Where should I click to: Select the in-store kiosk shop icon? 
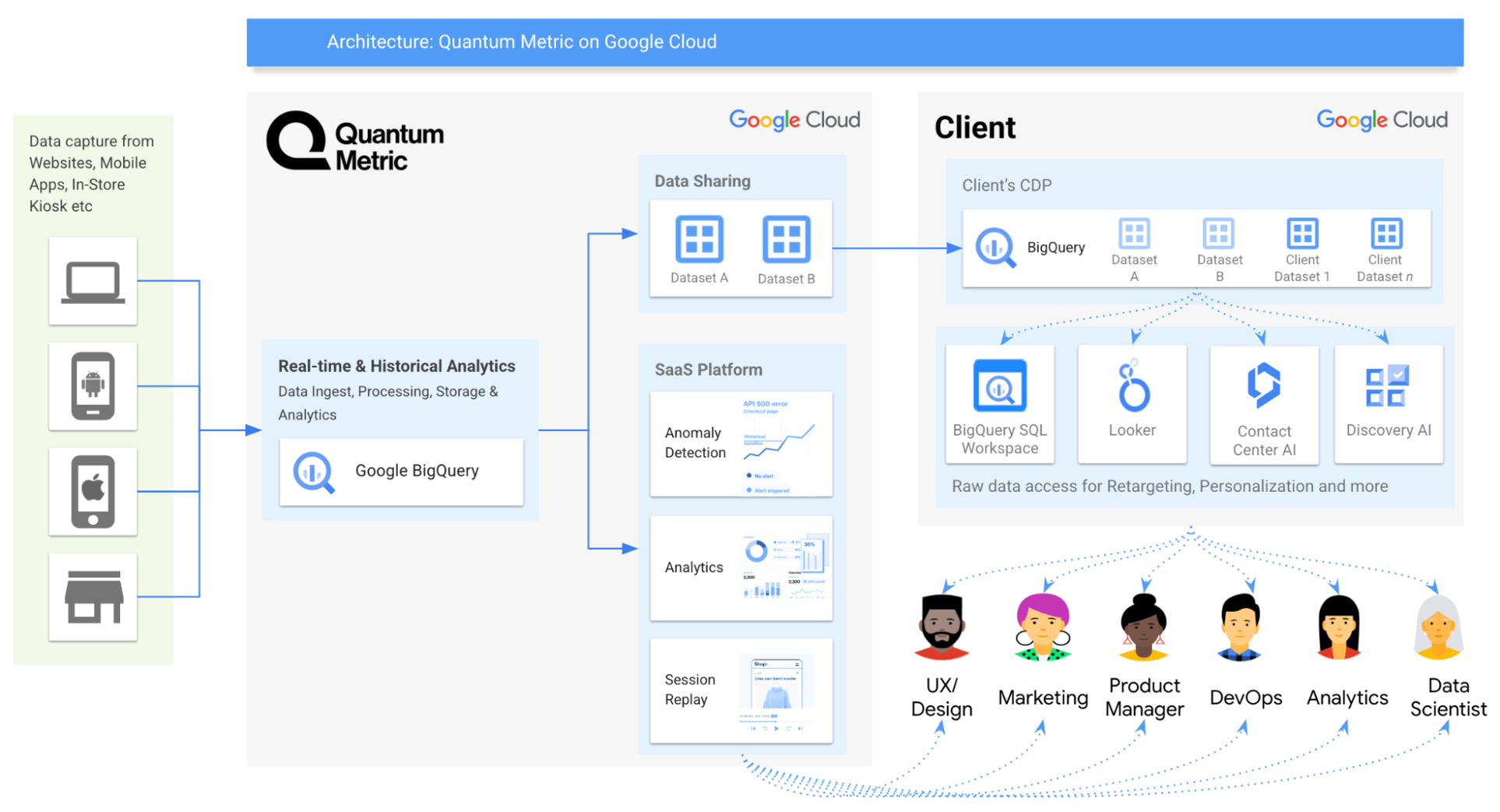[x=93, y=597]
